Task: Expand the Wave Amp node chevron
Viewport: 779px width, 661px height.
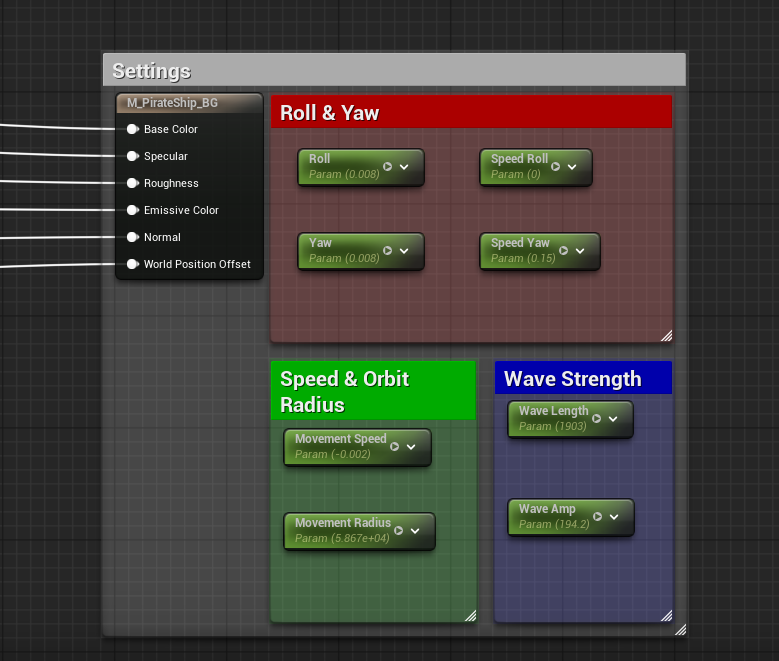Action: tap(614, 517)
